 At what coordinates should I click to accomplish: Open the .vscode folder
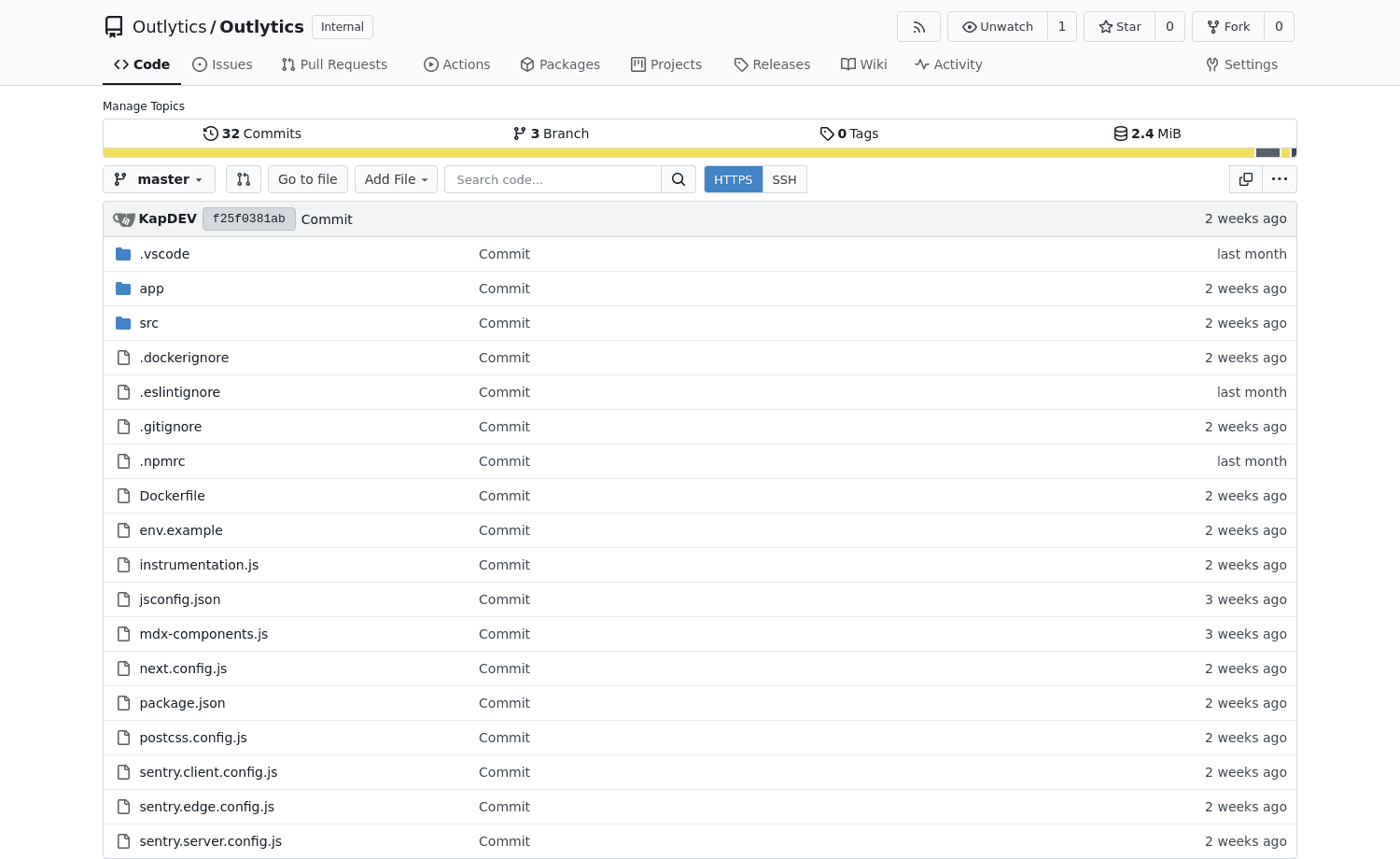(x=164, y=254)
